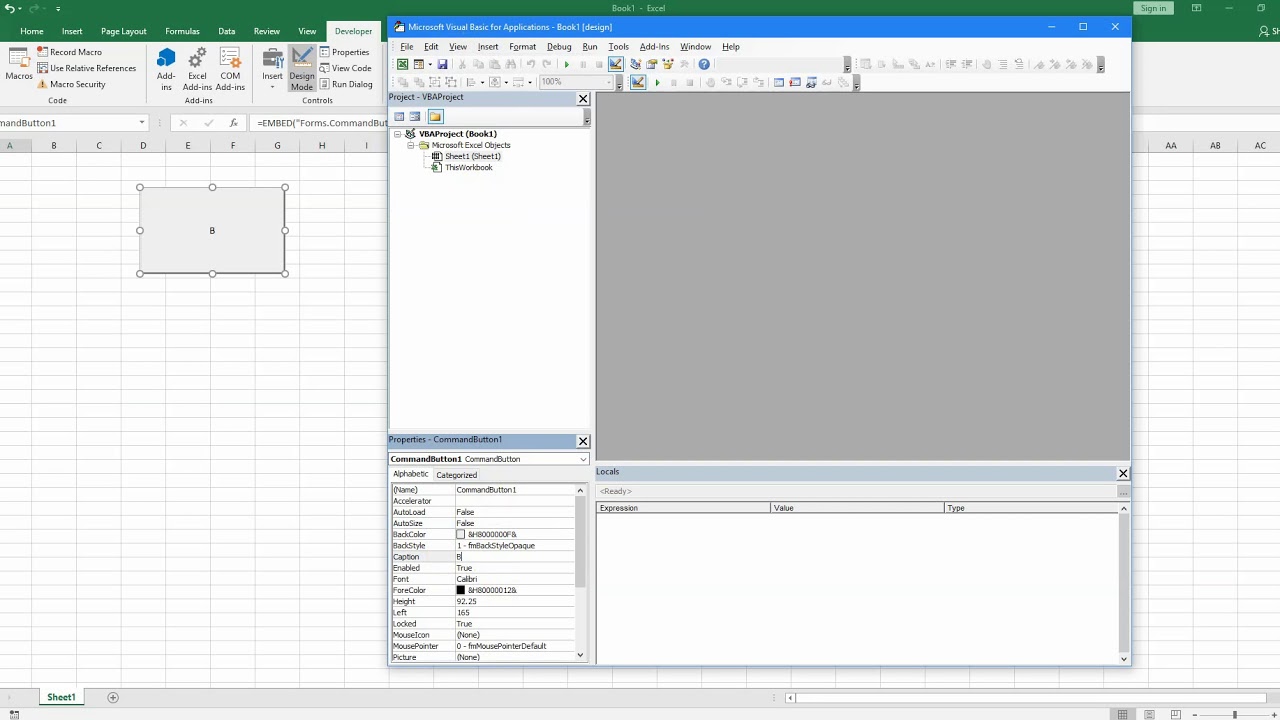This screenshot has width=1280, height=720.
Task: Click the new sheet plus button
Action: tap(113, 697)
